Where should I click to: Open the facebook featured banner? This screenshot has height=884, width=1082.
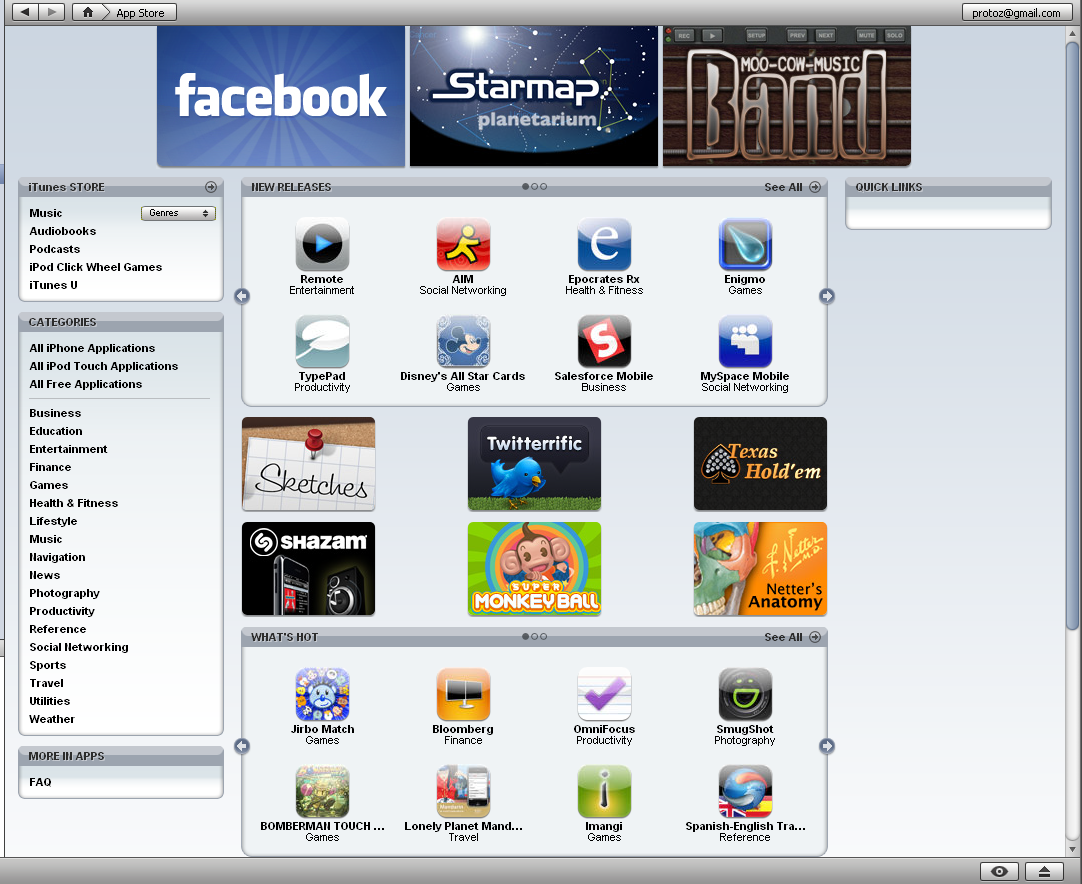(281, 96)
